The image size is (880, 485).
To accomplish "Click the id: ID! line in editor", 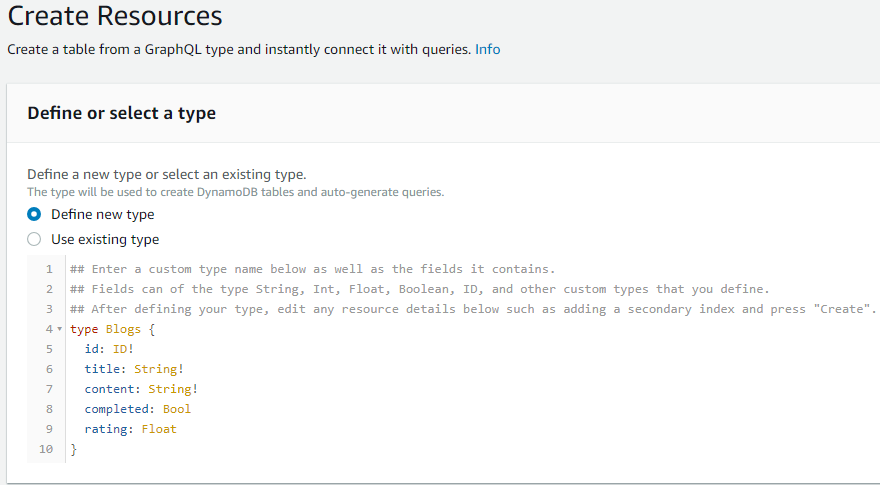I will [109, 349].
